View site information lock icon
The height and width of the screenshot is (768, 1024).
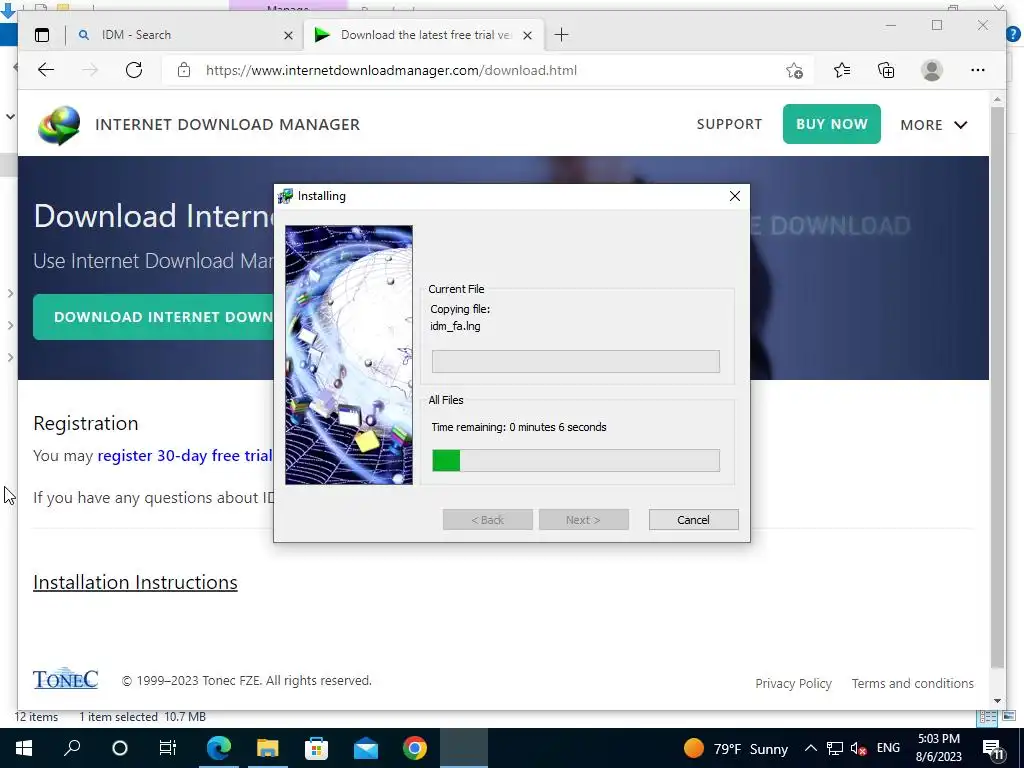tap(184, 70)
